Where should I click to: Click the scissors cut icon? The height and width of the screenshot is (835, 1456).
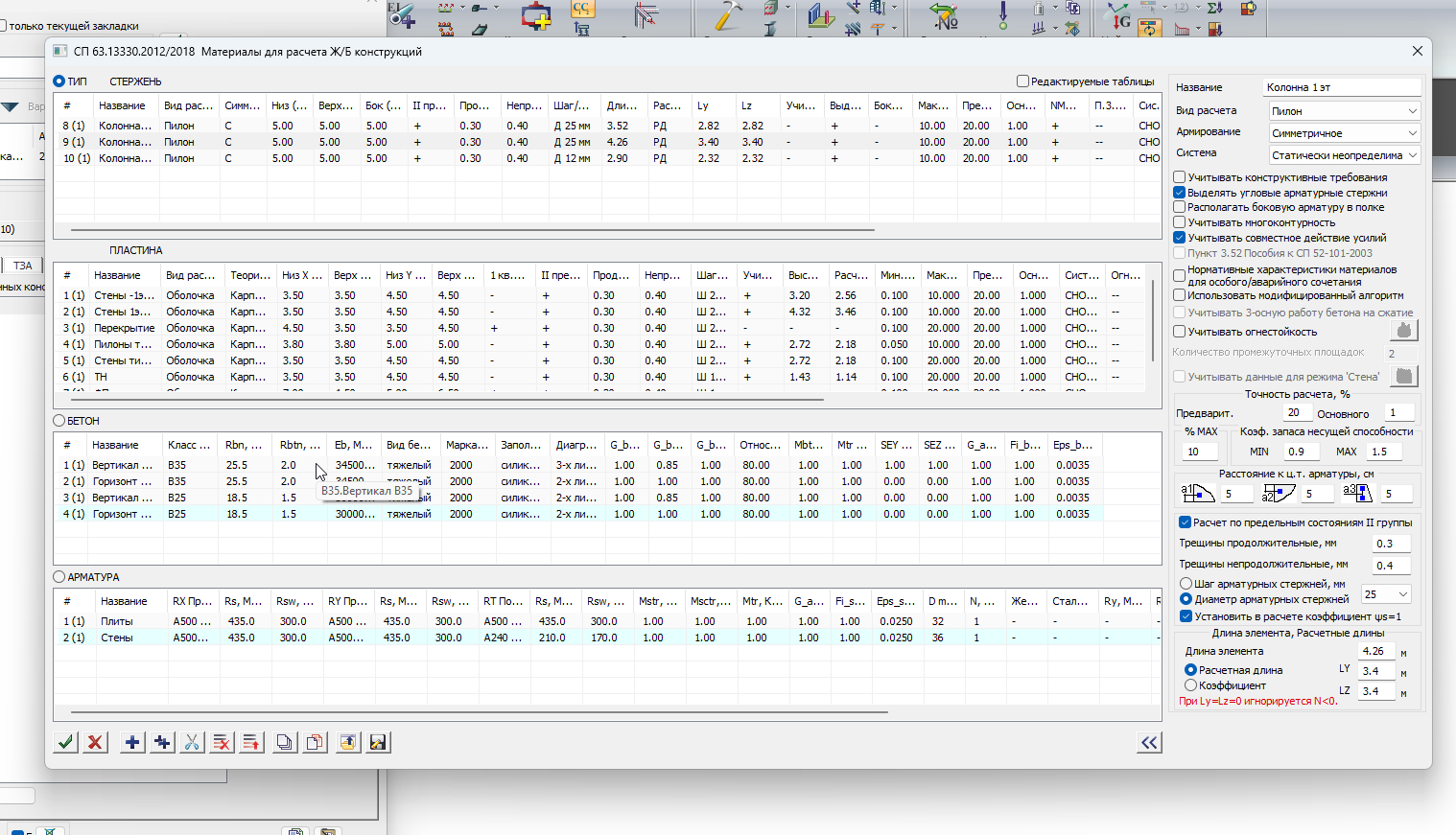pyautogui.click(x=192, y=742)
